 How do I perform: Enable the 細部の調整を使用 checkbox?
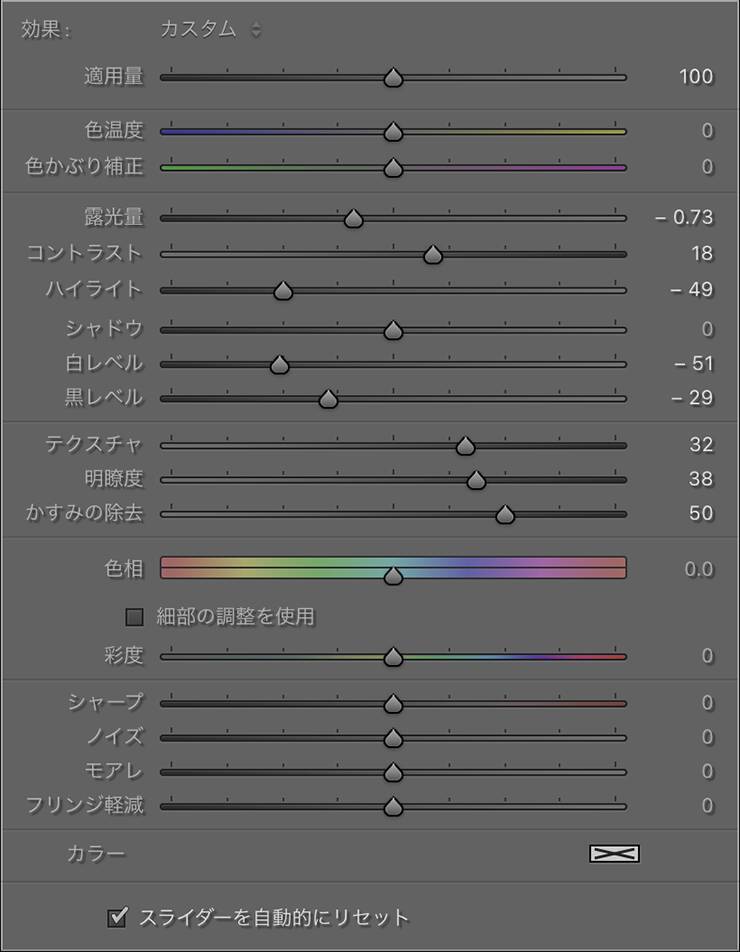pyautogui.click(x=134, y=617)
